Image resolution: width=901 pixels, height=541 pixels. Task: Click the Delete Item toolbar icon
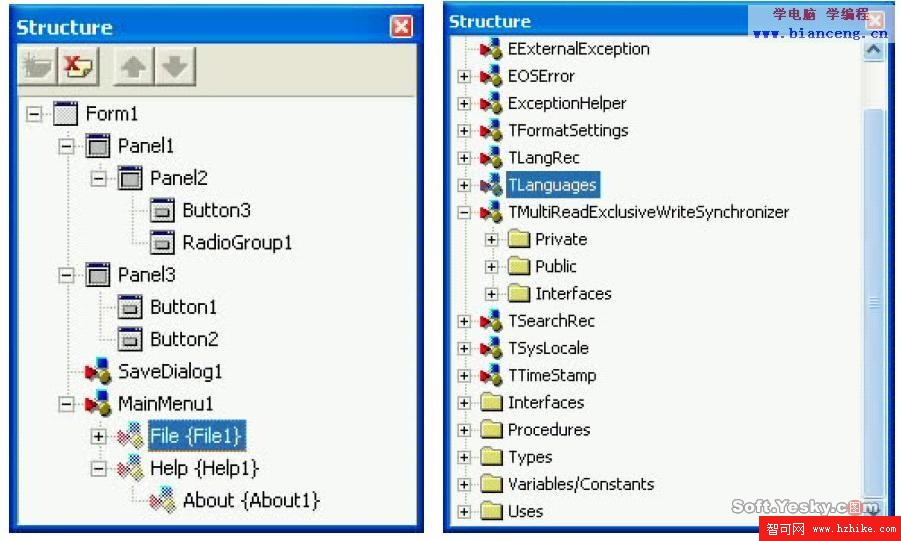click(80, 67)
